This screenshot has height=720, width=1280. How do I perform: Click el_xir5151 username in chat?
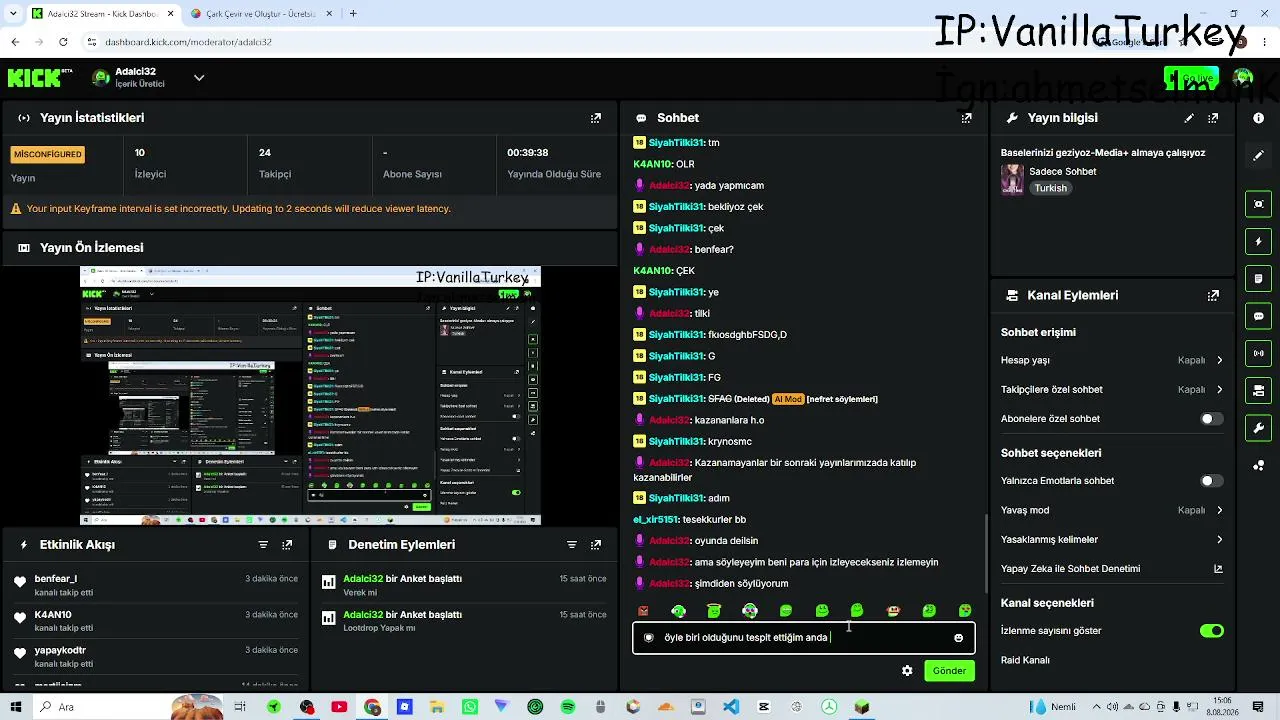656,520
